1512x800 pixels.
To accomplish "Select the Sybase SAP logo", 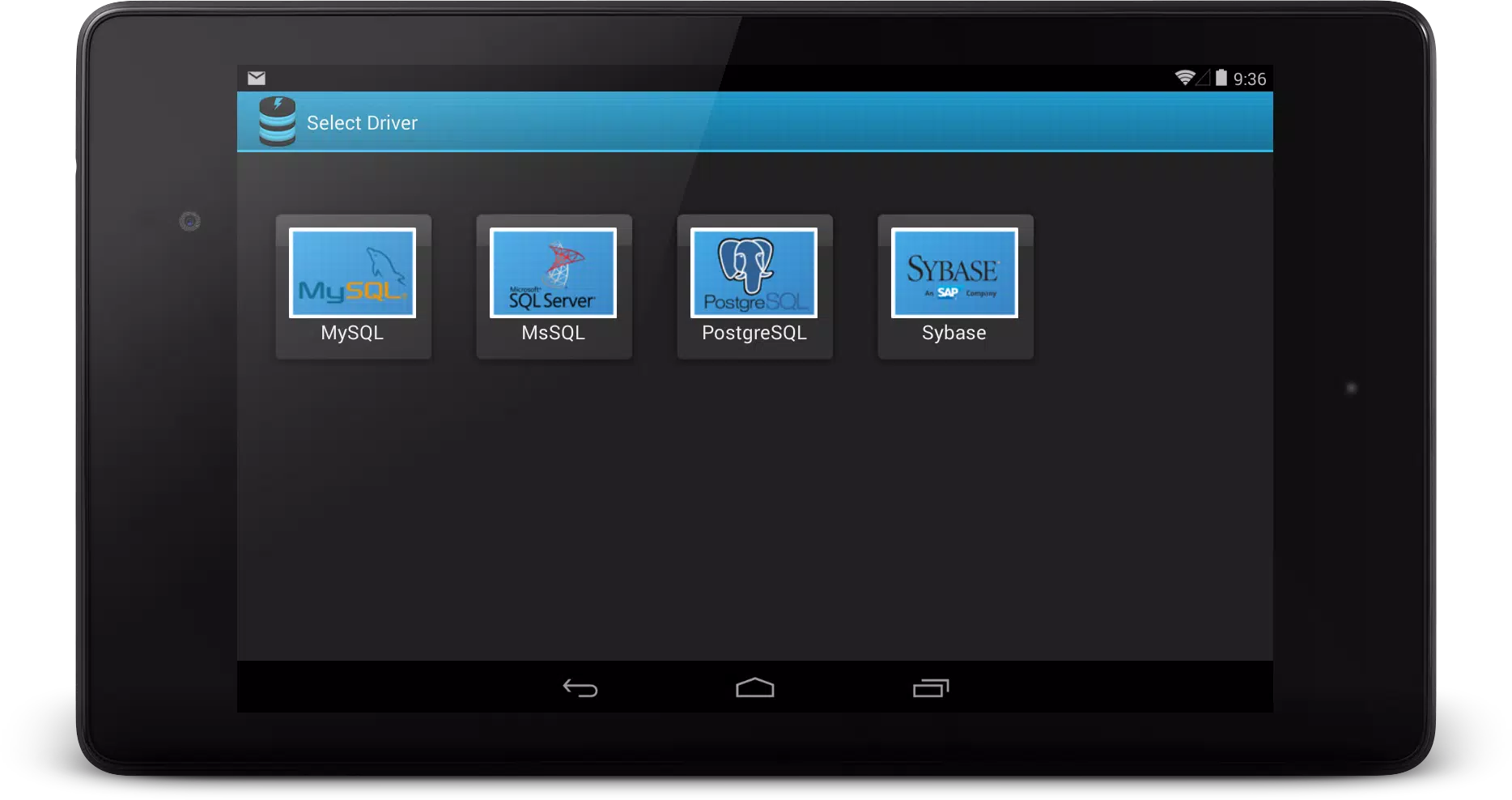I will 954,273.
